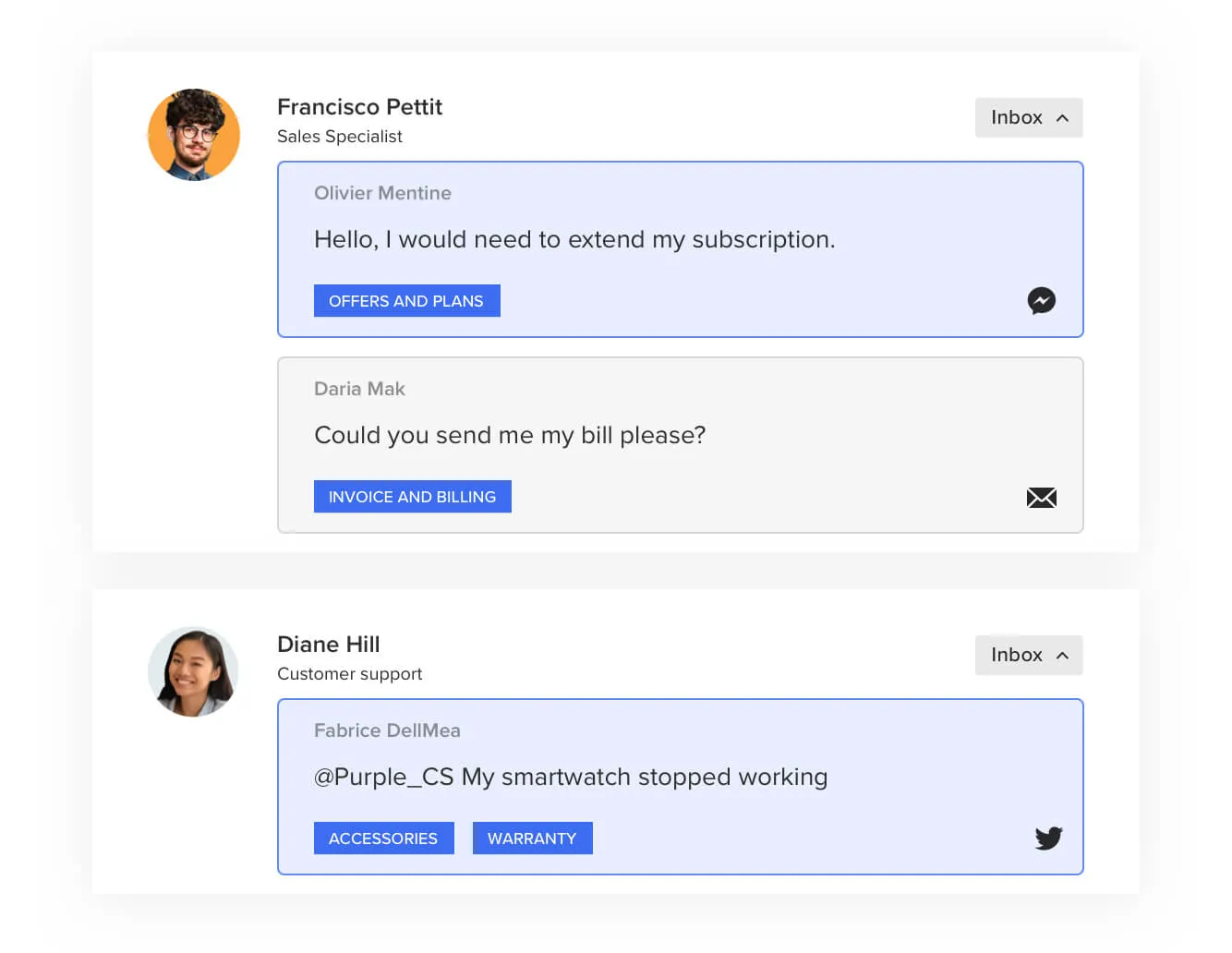Viewport: 1232px width, 953px height.
Task: Click the WARRANTY tag
Action: [x=532, y=838]
